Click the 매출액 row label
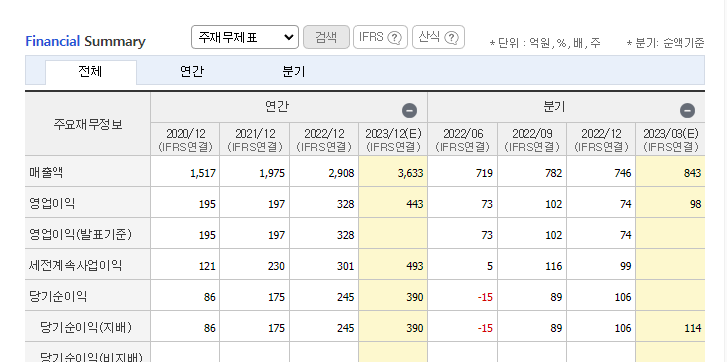727x362 pixels. [46, 172]
